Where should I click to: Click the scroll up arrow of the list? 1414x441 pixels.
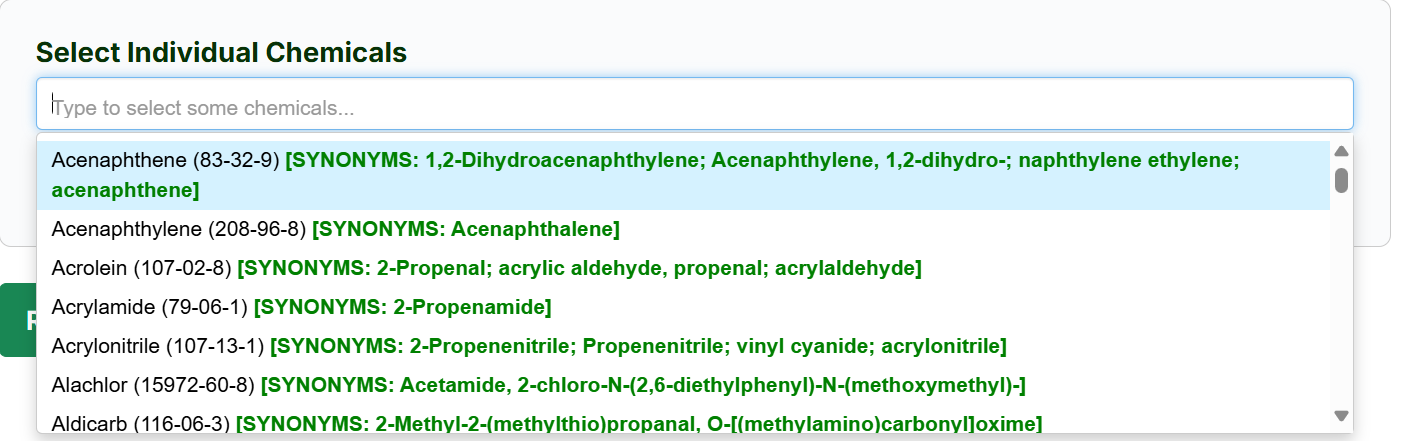point(1342,151)
